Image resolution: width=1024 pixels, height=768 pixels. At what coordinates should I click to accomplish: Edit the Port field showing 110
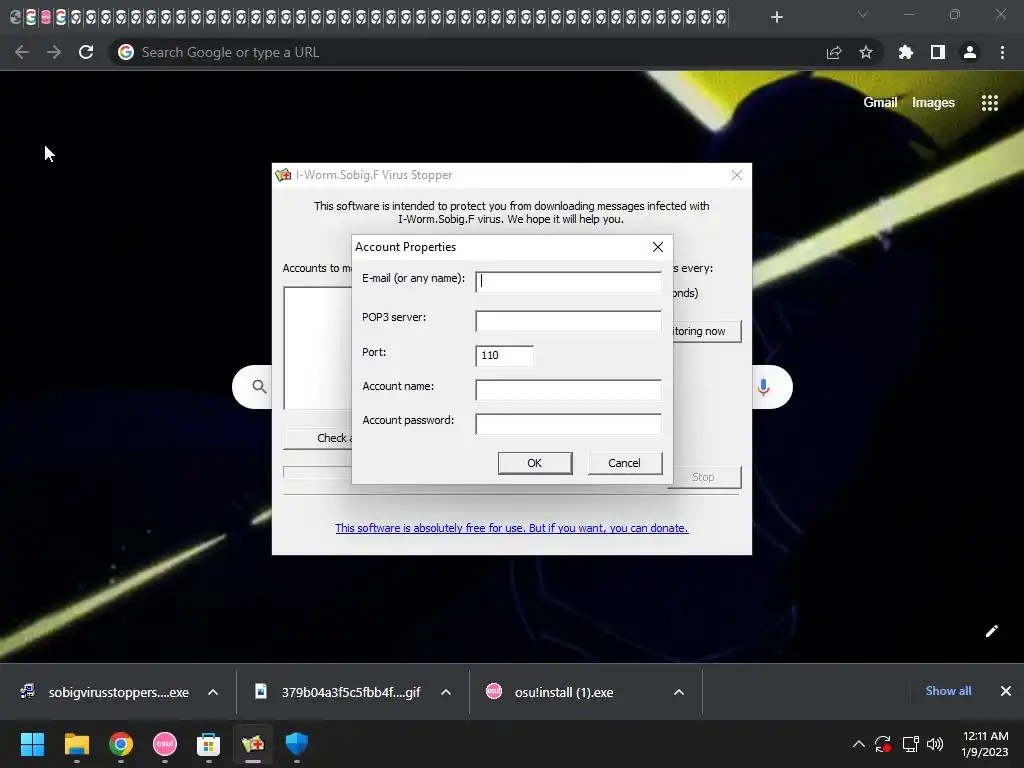504,355
